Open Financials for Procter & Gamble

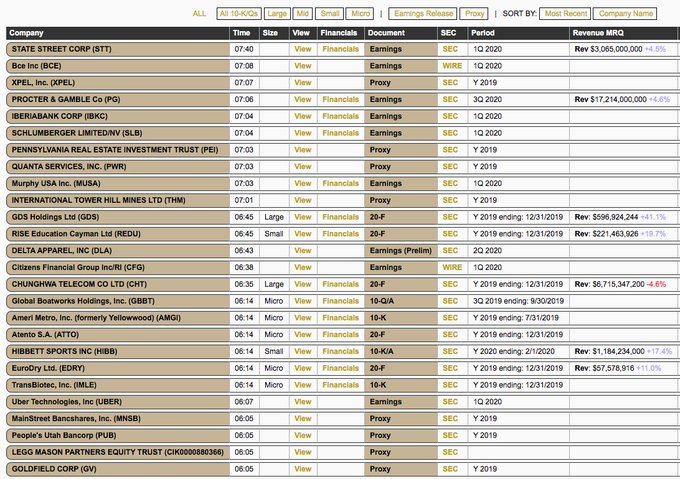(x=340, y=99)
